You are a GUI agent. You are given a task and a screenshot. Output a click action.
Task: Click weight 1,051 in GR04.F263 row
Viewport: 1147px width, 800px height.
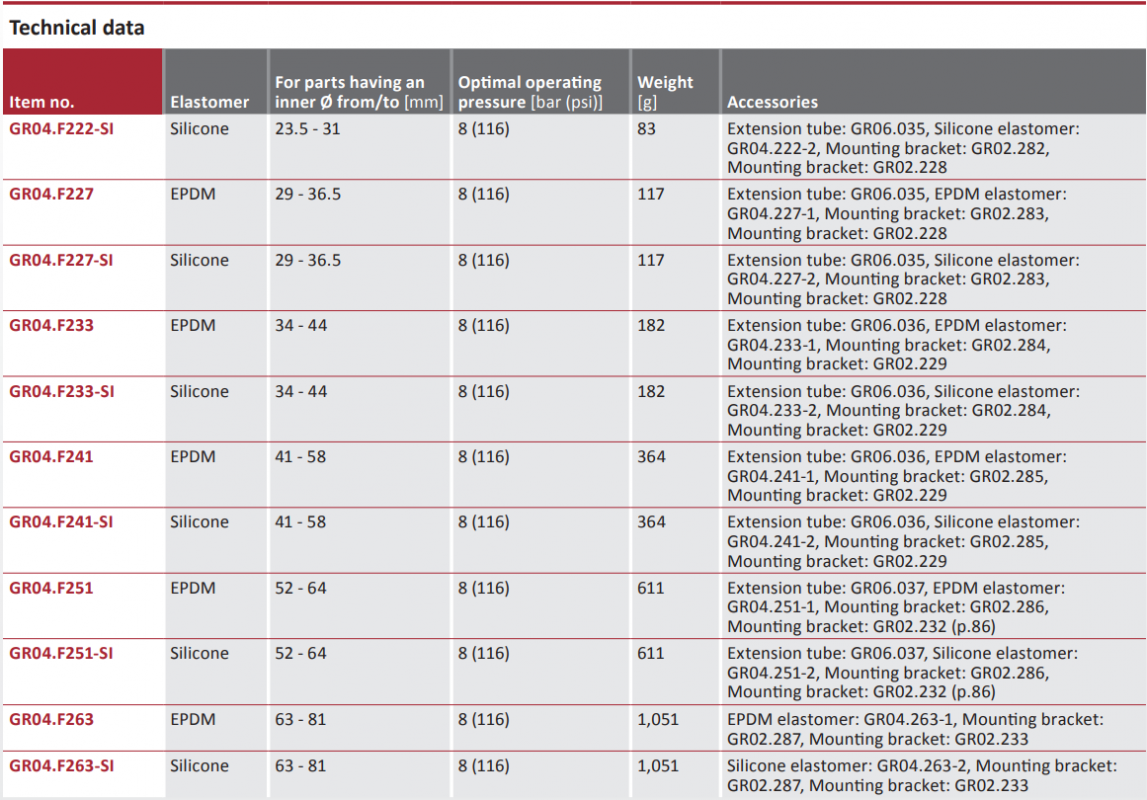coord(658,720)
